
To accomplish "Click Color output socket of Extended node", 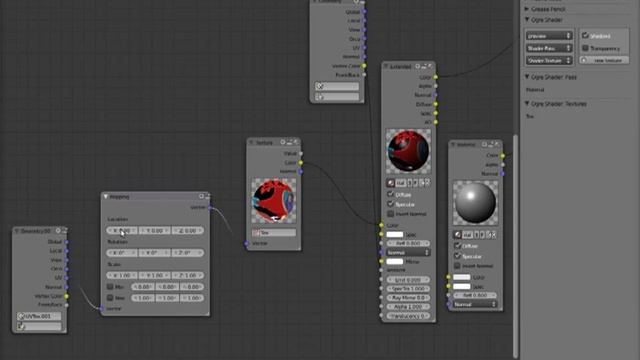I will (436, 77).
